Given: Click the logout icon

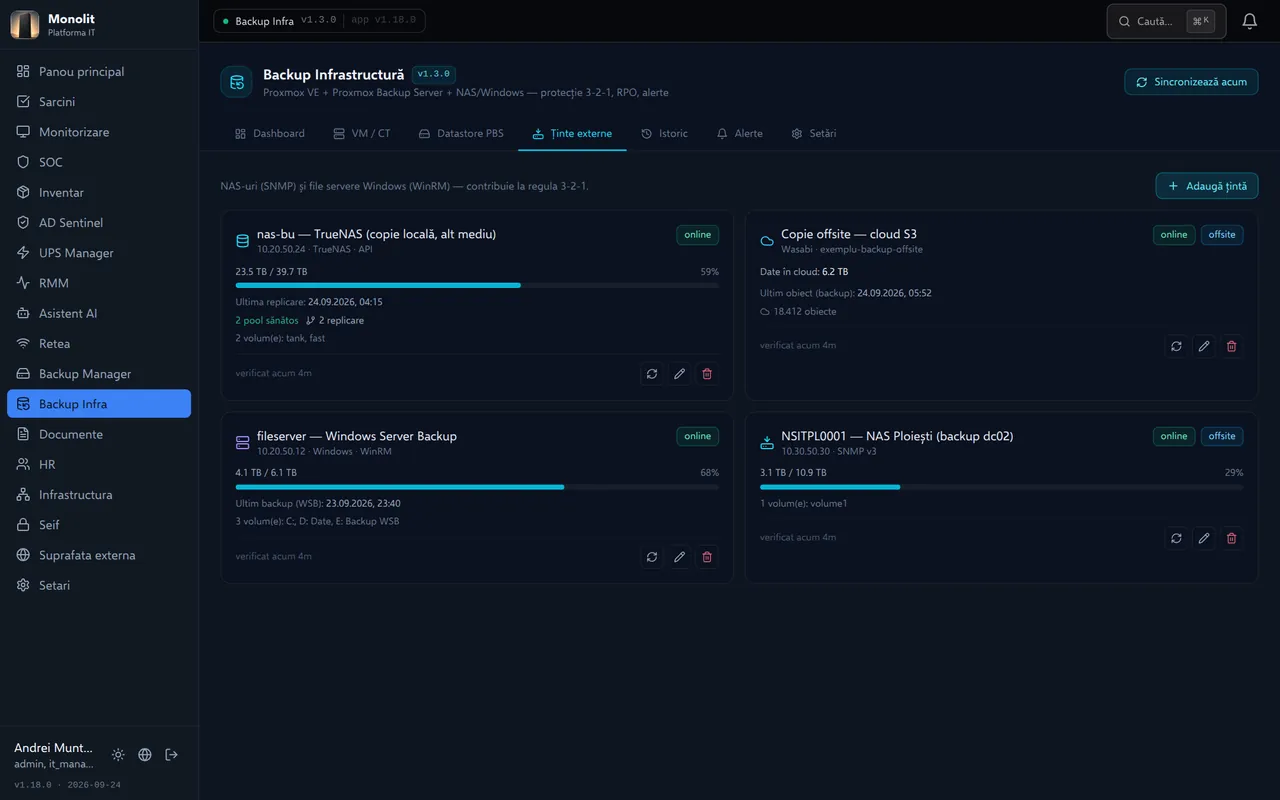Looking at the screenshot, I should 171,755.
